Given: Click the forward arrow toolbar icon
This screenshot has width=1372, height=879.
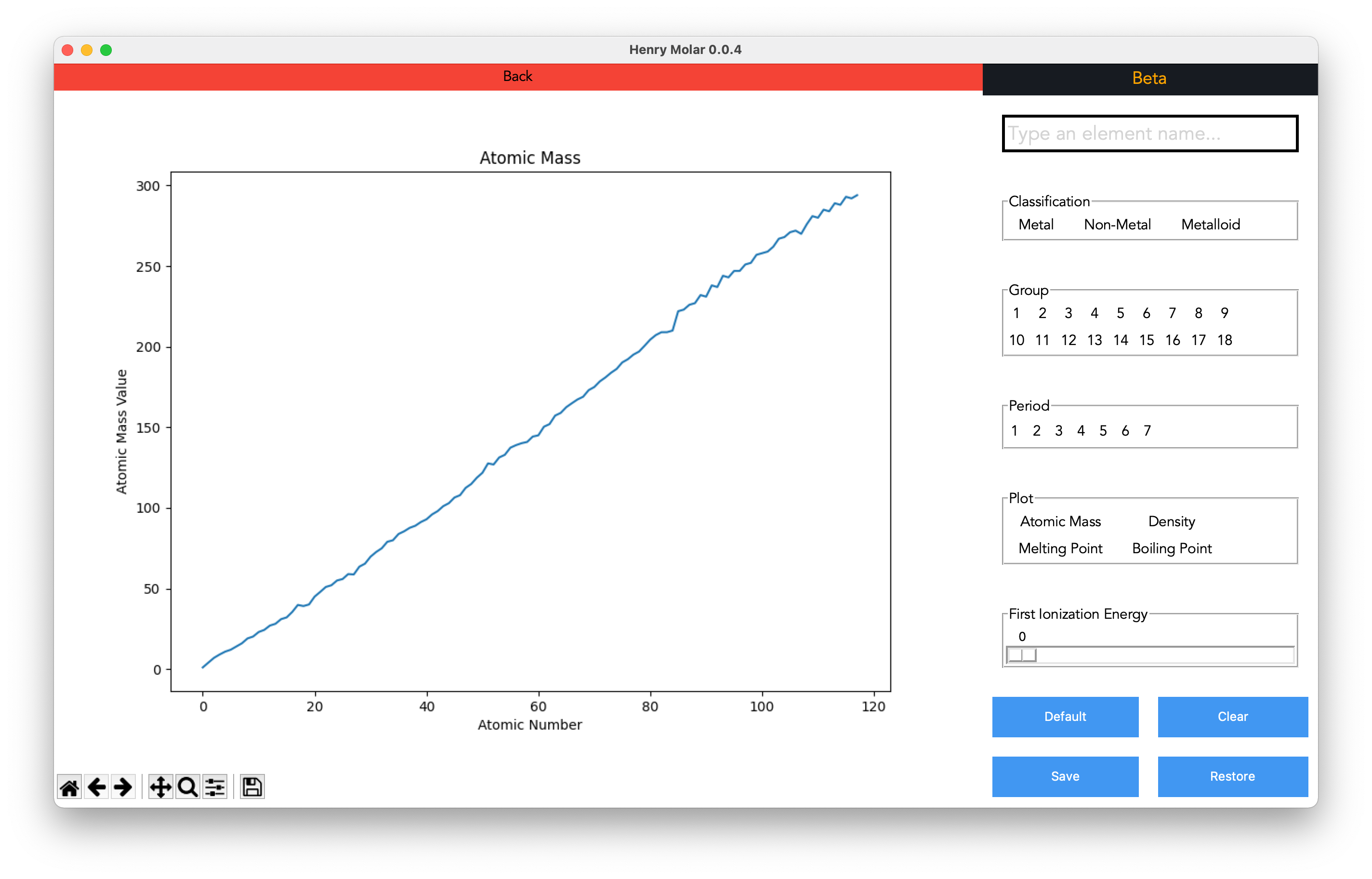Looking at the screenshot, I should tap(123, 787).
